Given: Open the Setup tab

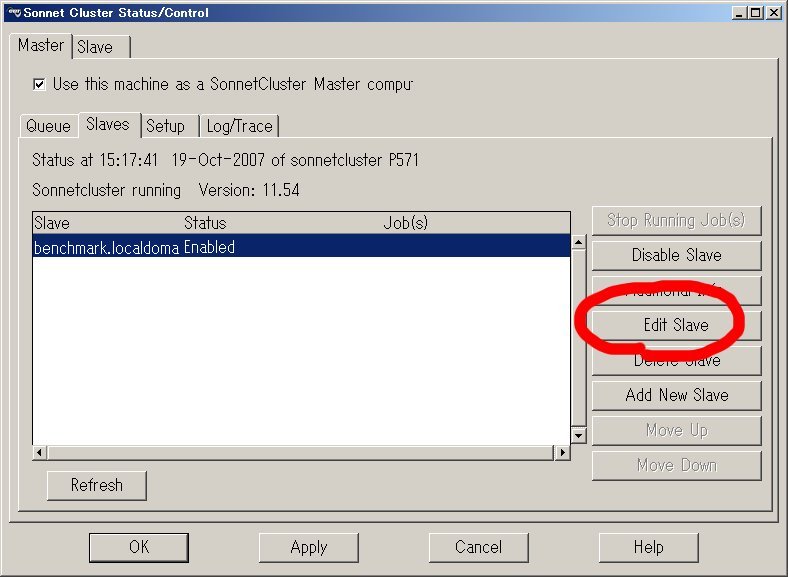Looking at the screenshot, I should point(170,126).
